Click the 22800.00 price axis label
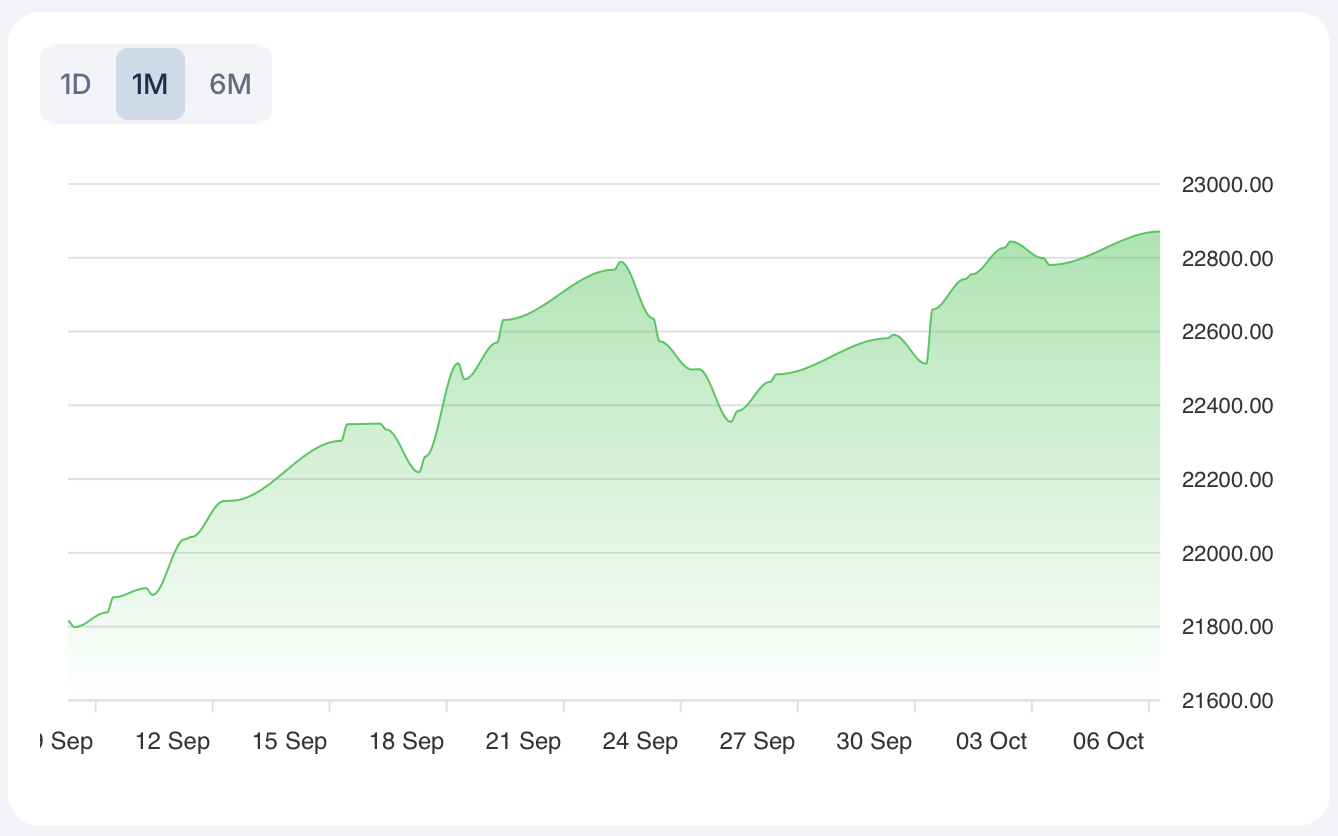 [1227, 259]
